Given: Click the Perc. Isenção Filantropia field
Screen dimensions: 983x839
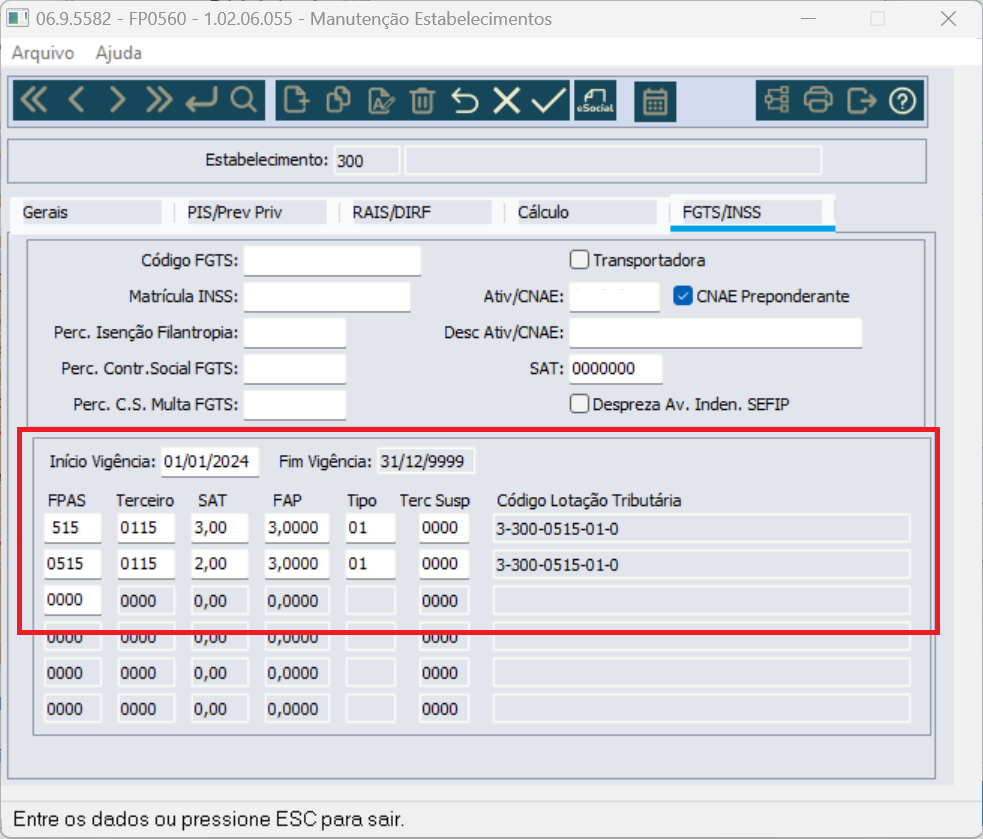Looking at the screenshot, I should [x=295, y=332].
